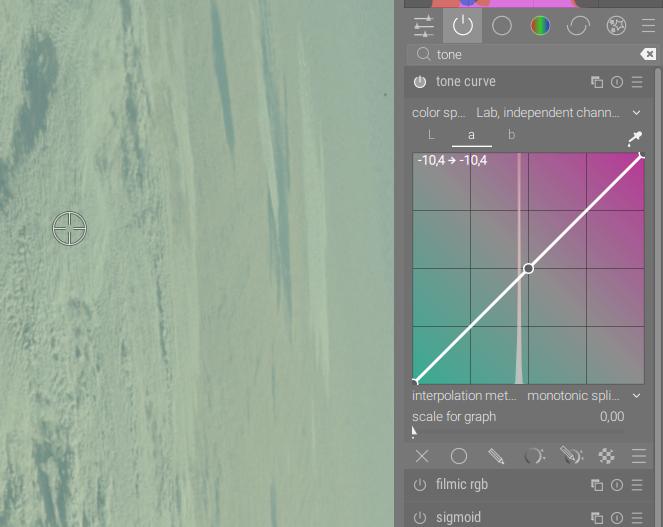This screenshot has height=527, width=663.
Task: Activate the tone curve color picker
Action: pos(635,138)
